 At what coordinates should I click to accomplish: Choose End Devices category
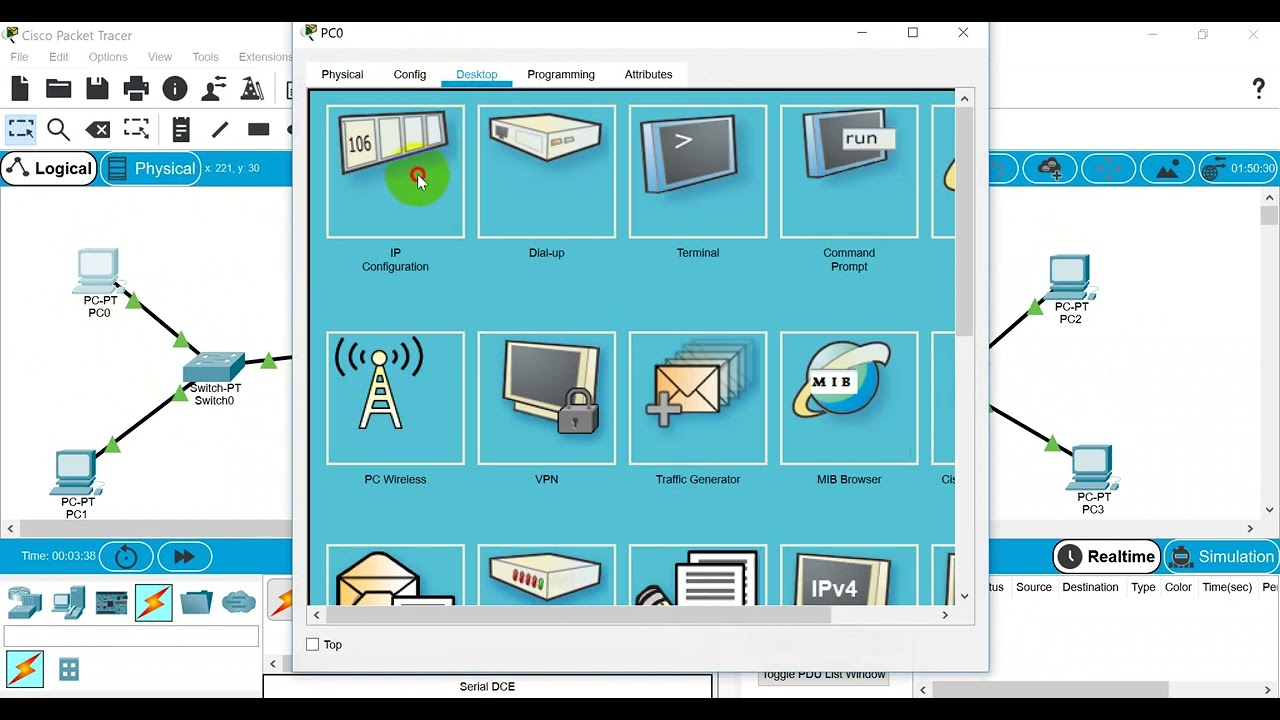click(x=69, y=602)
